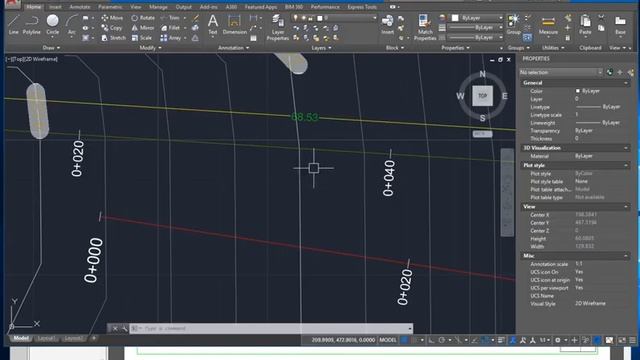Insert text with the Text tool
The image size is (640, 360).
pos(213,24)
